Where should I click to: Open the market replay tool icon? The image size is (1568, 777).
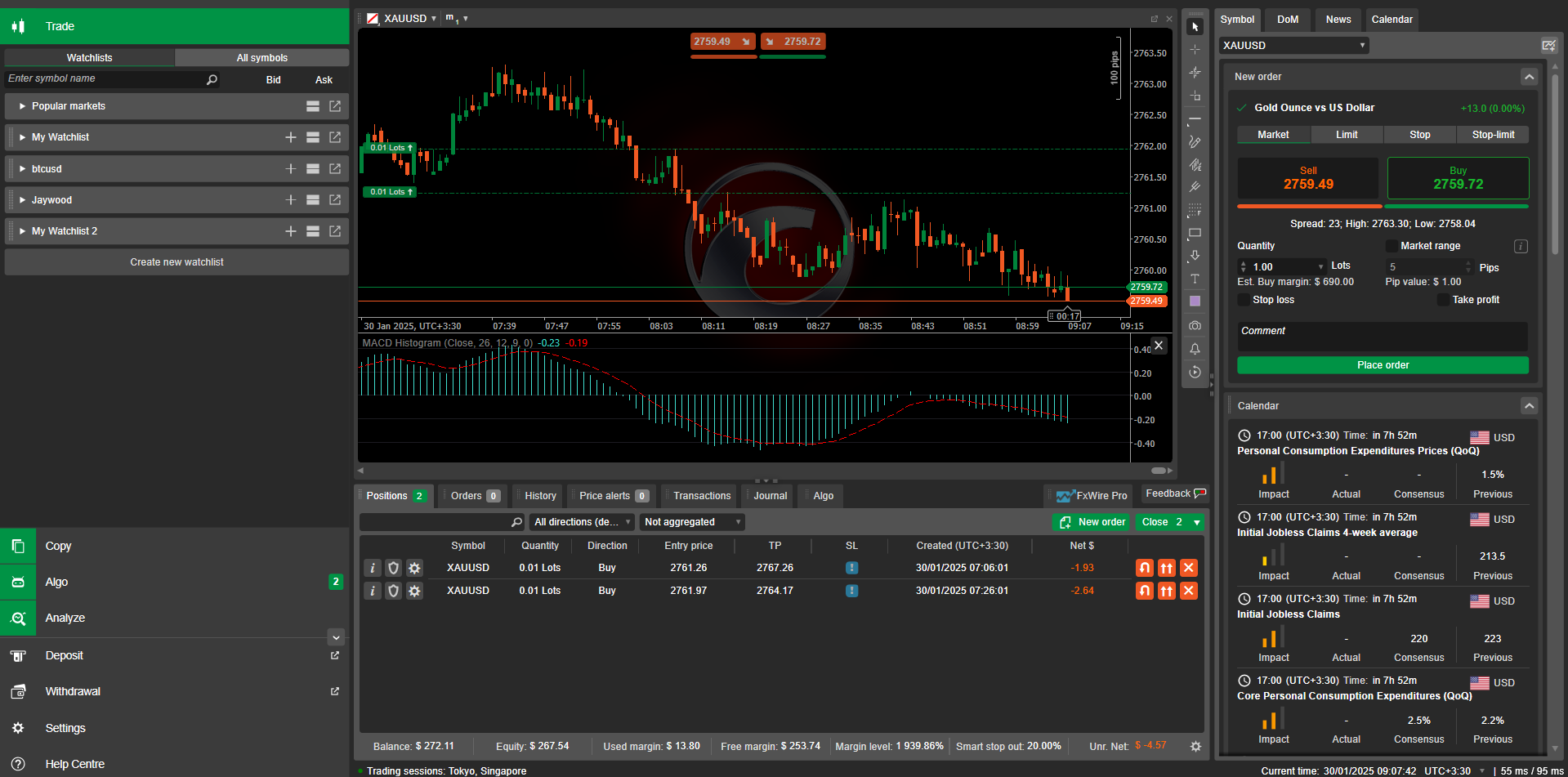(1195, 372)
